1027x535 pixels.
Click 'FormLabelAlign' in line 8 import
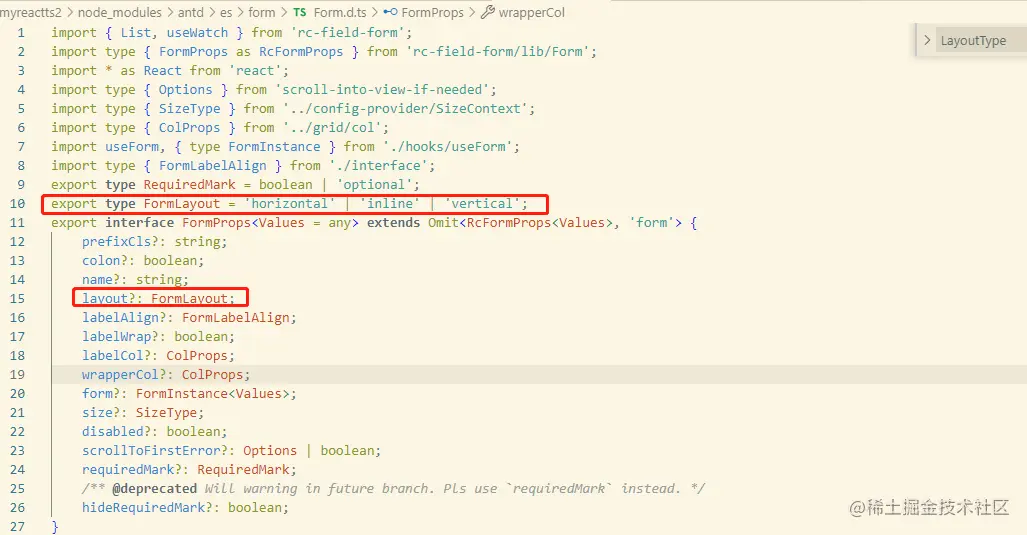coord(212,166)
